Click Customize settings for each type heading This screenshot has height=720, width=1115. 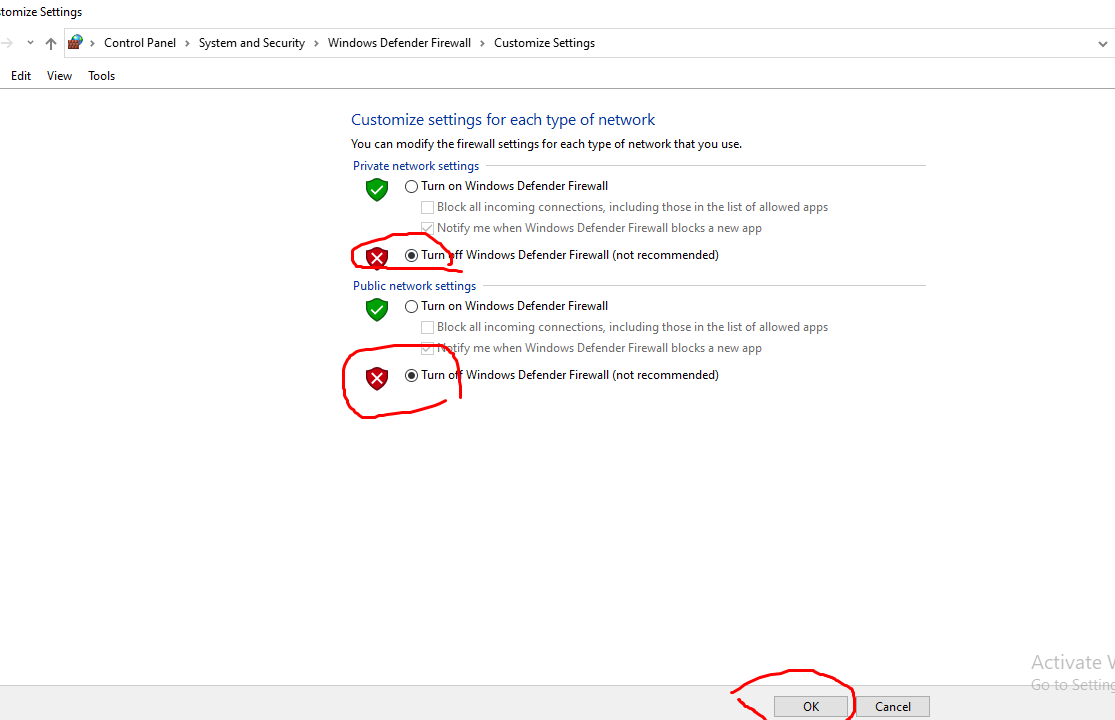(x=503, y=119)
